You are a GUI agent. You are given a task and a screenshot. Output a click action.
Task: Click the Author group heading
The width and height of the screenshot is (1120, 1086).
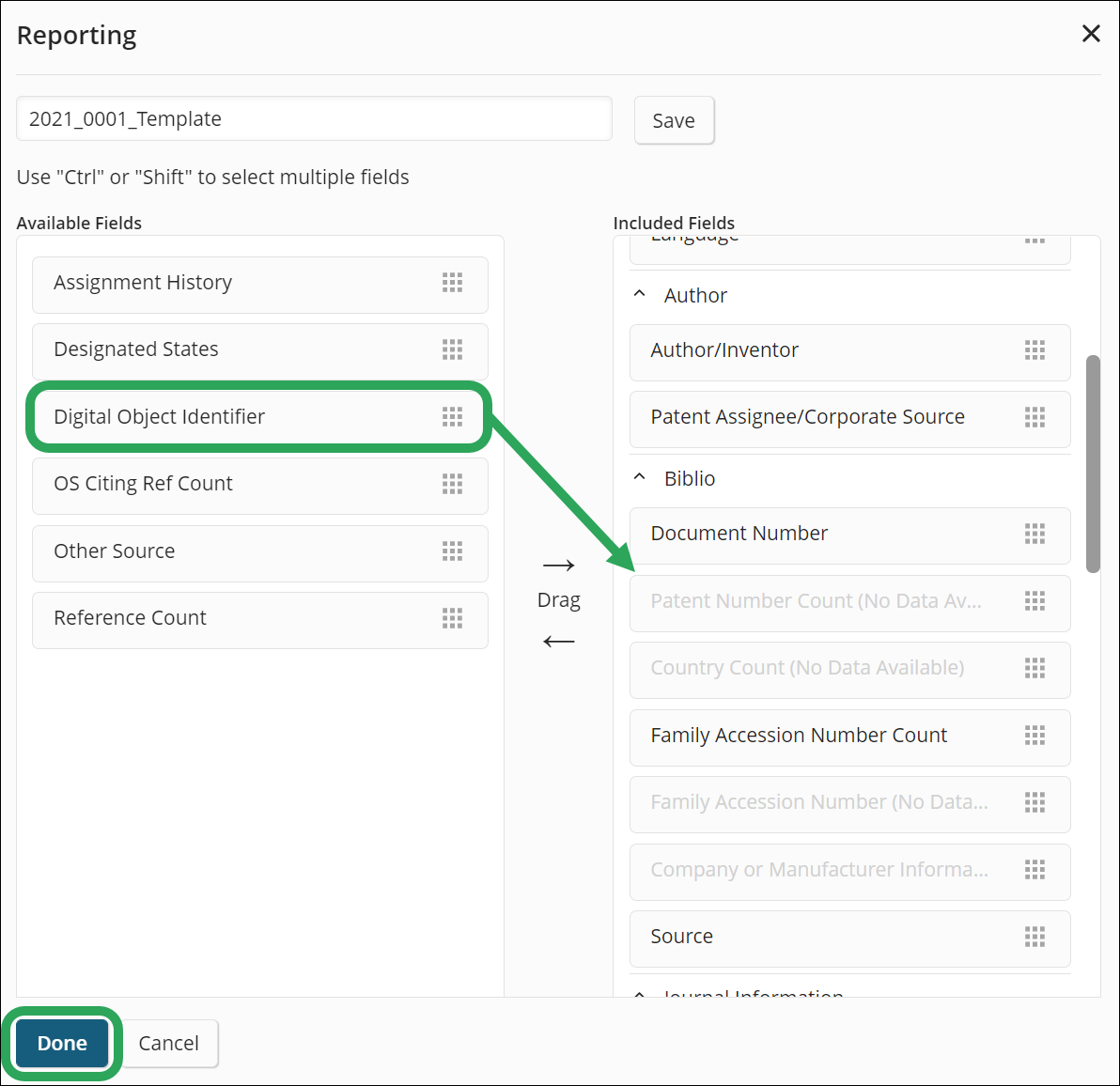[695, 296]
